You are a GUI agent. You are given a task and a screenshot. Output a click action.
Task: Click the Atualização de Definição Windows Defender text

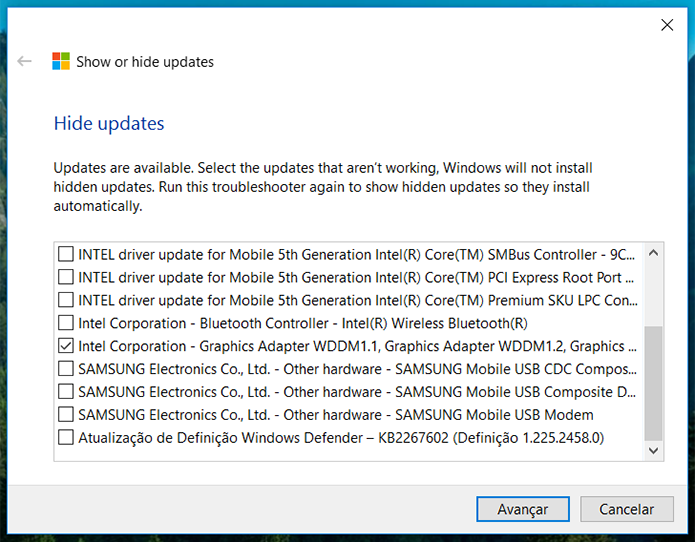point(341,438)
